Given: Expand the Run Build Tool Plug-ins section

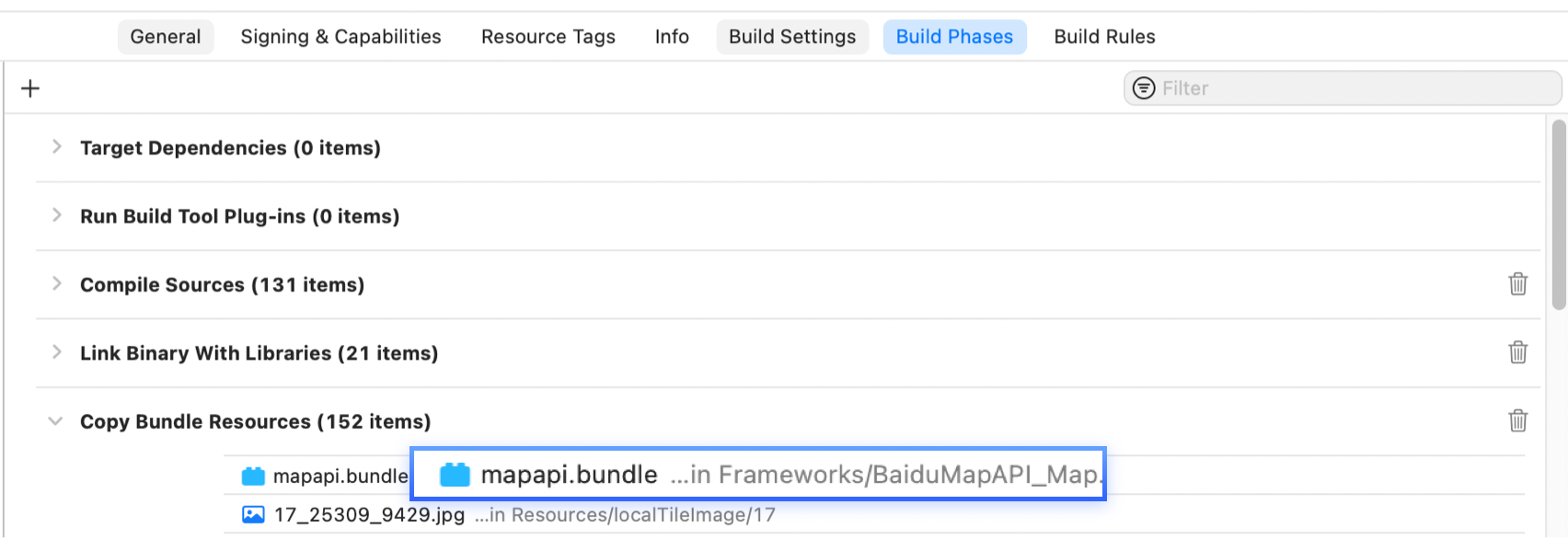Looking at the screenshot, I should coord(57,215).
